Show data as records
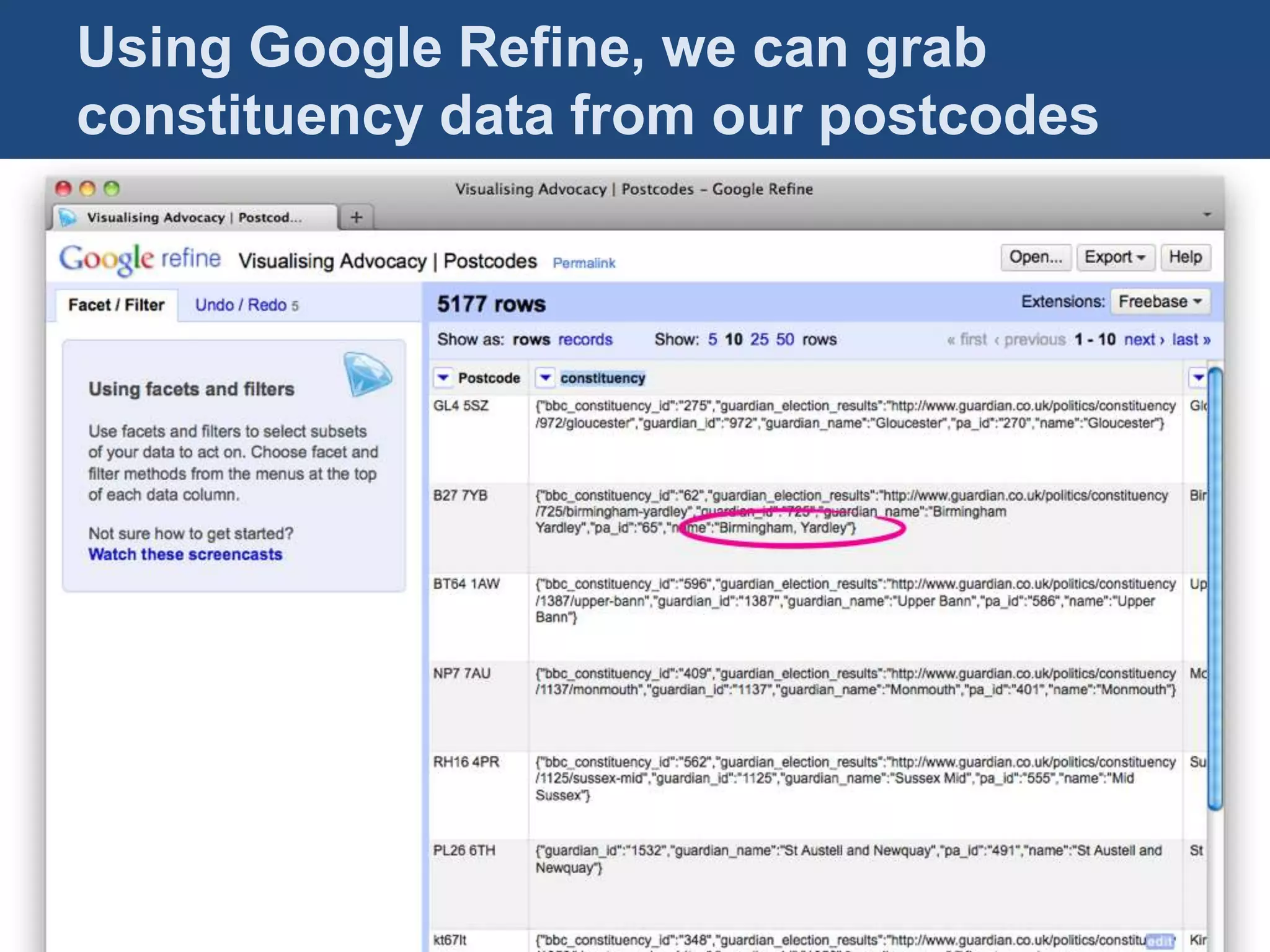The width and height of the screenshot is (1270, 952). (585, 340)
